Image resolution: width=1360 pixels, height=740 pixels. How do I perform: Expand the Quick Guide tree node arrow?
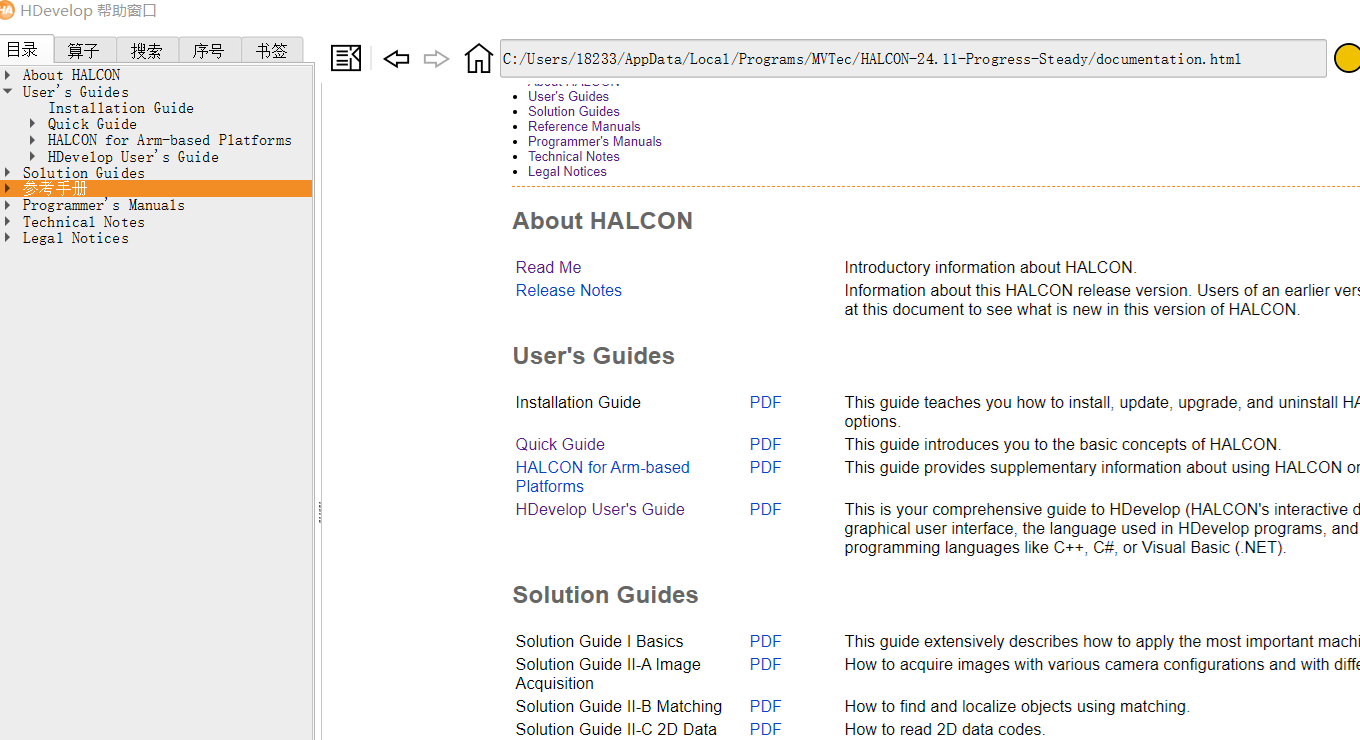click(33, 124)
